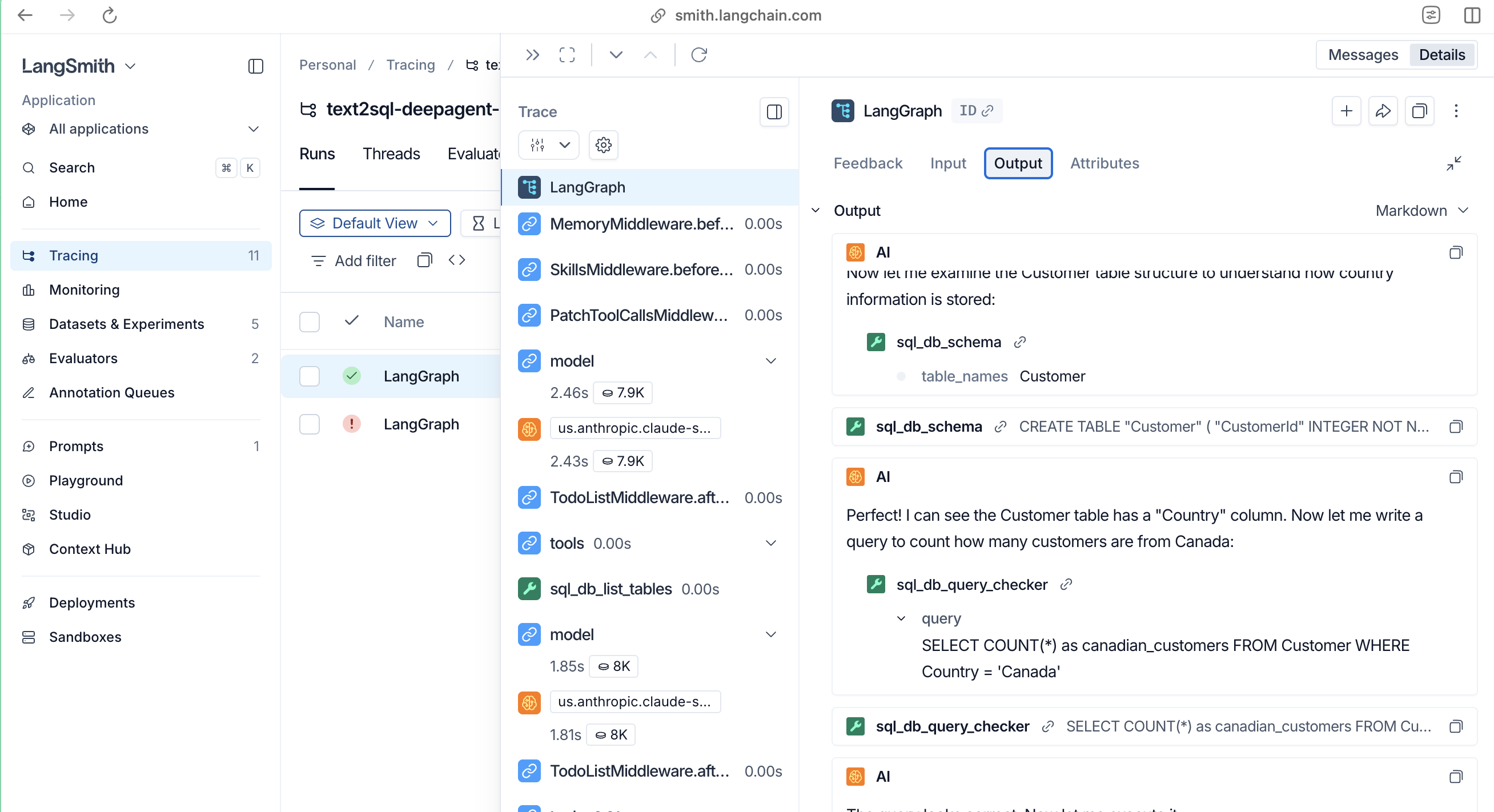1494x812 pixels.
Task: Select the Runs tab
Action: coord(316,154)
